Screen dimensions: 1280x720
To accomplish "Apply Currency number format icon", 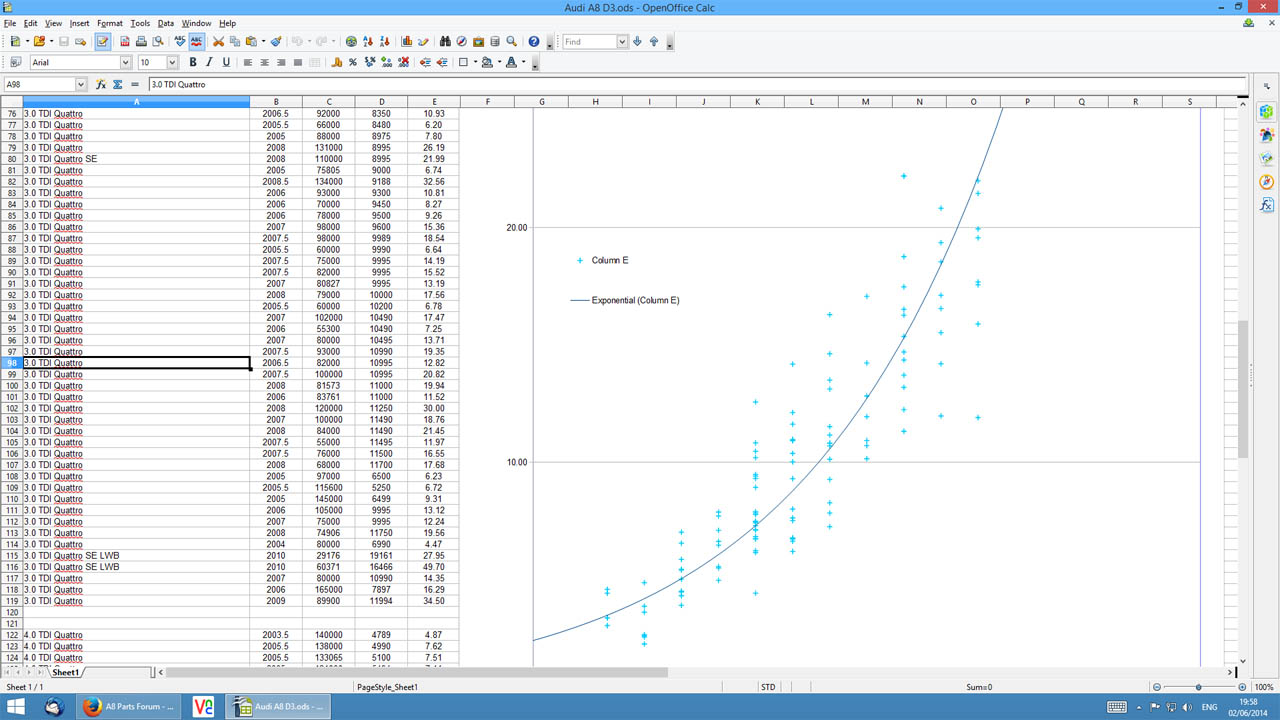I will point(337,62).
